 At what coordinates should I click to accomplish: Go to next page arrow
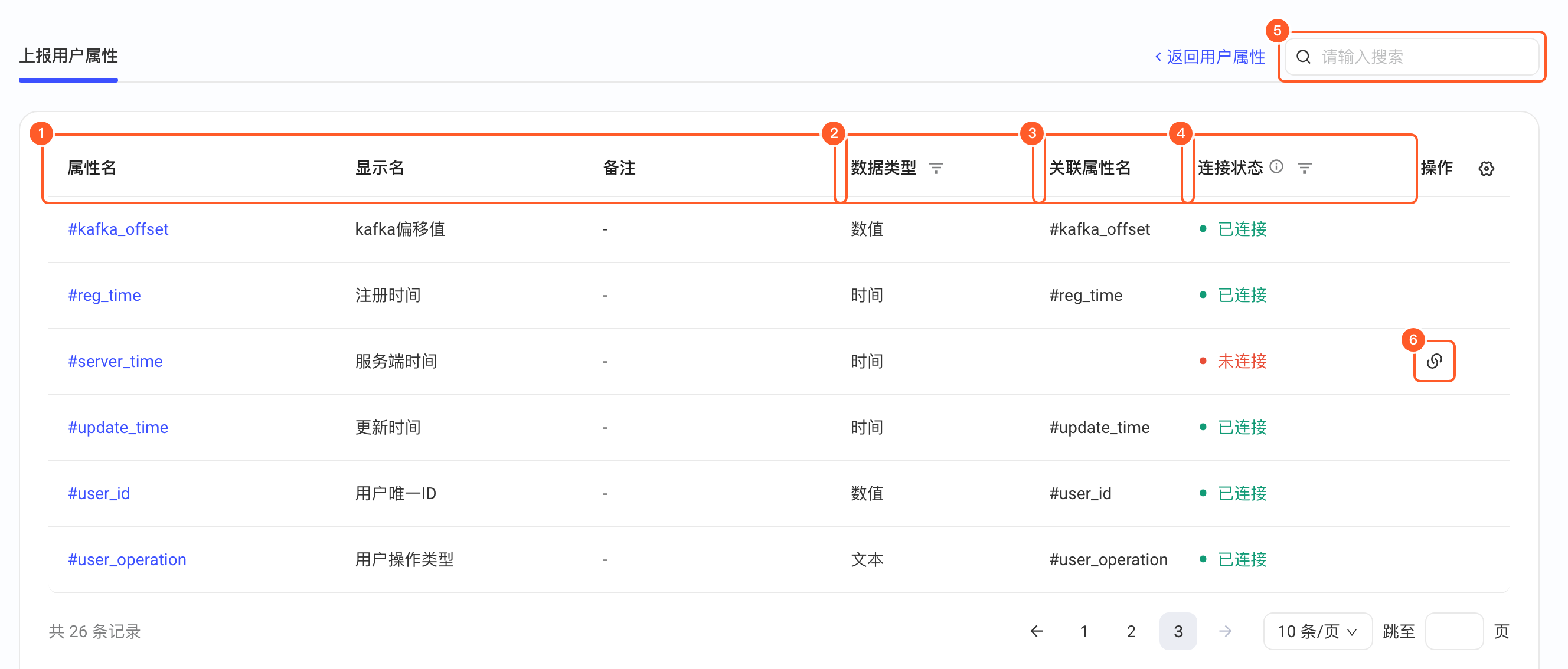click(x=1226, y=631)
